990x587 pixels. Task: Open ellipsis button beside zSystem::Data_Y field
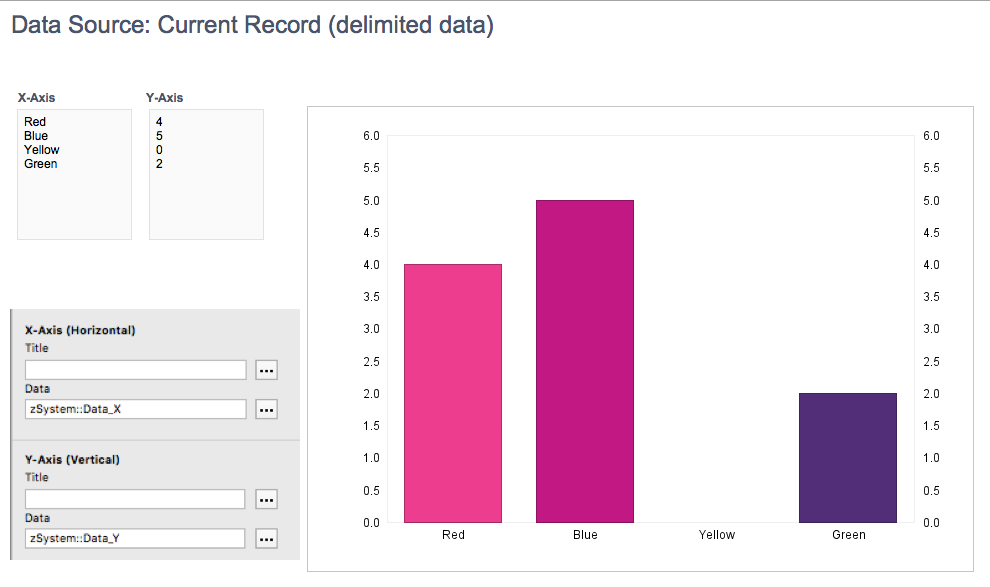coord(266,538)
